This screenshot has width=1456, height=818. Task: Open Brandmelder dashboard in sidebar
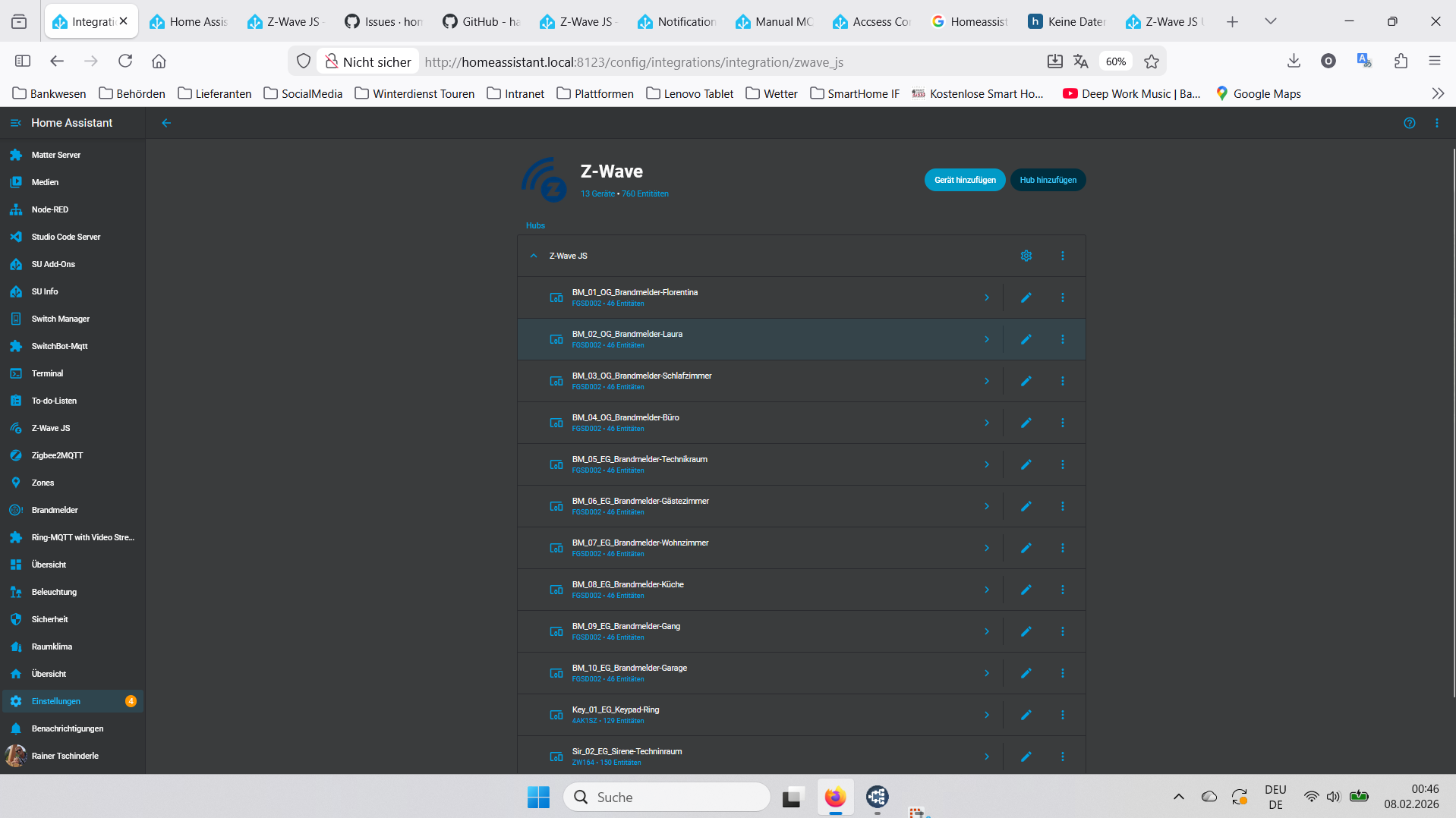(73, 510)
